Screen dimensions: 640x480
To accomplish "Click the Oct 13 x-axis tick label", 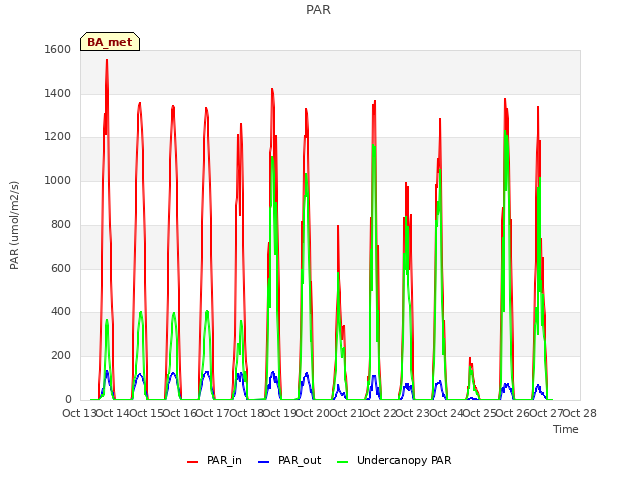I will click(x=79, y=413).
